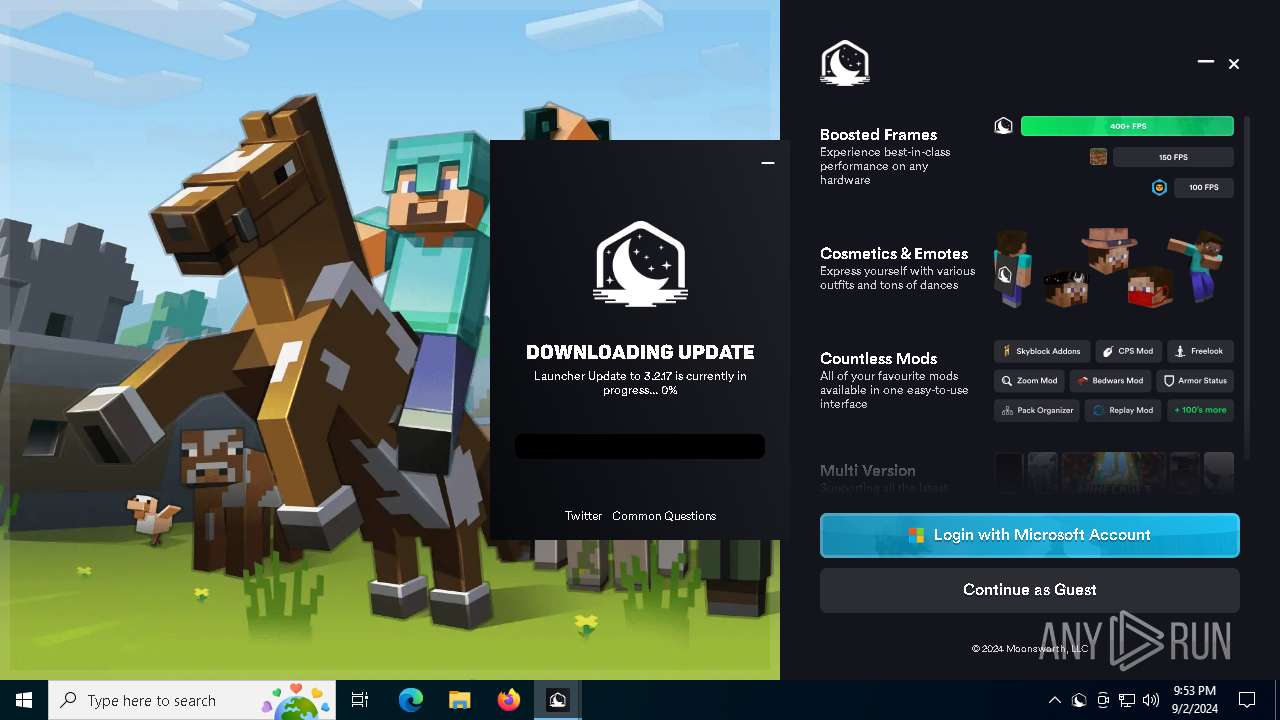
Task: Open the Windows Start menu
Action: coord(24,700)
